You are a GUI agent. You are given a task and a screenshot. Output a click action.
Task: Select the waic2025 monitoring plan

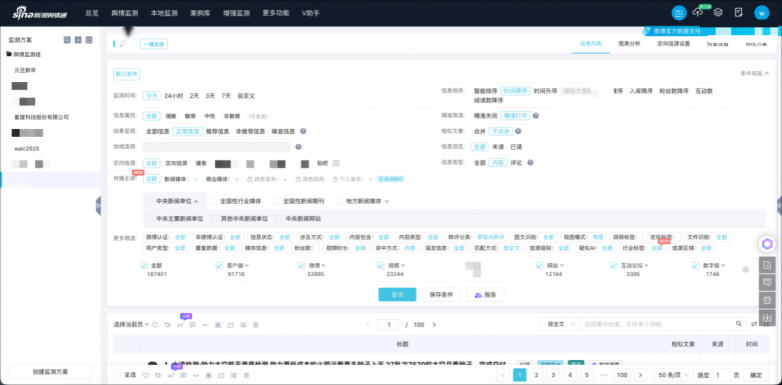tap(27, 149)
